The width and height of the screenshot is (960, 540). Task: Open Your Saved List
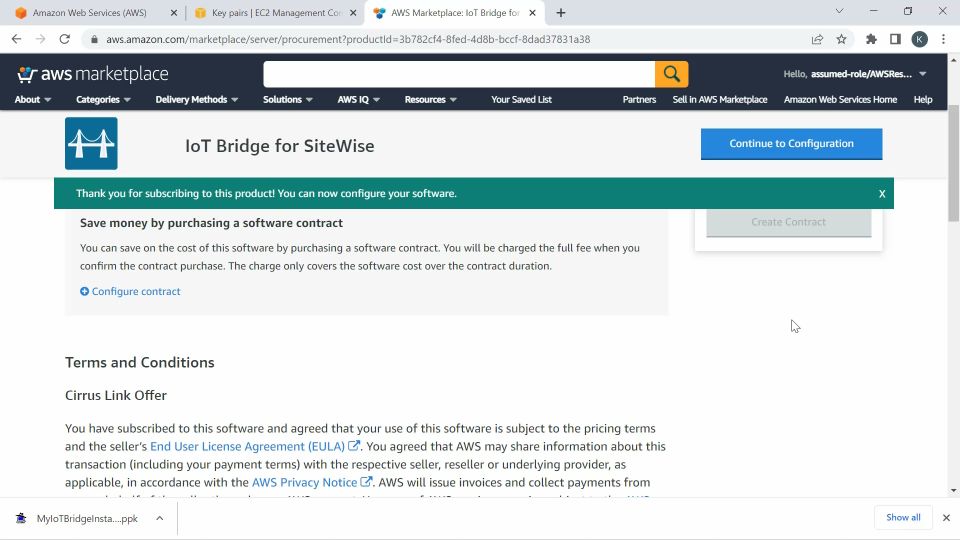click(x=521, y=99)
